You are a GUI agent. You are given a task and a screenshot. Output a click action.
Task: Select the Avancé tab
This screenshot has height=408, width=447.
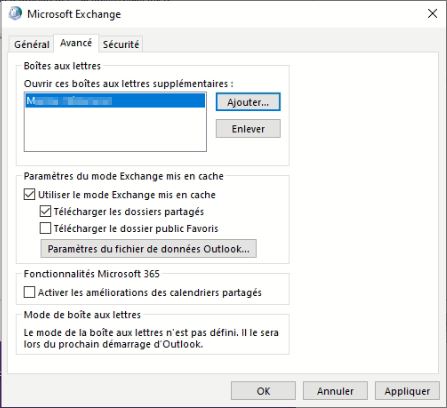coord(76,43)
